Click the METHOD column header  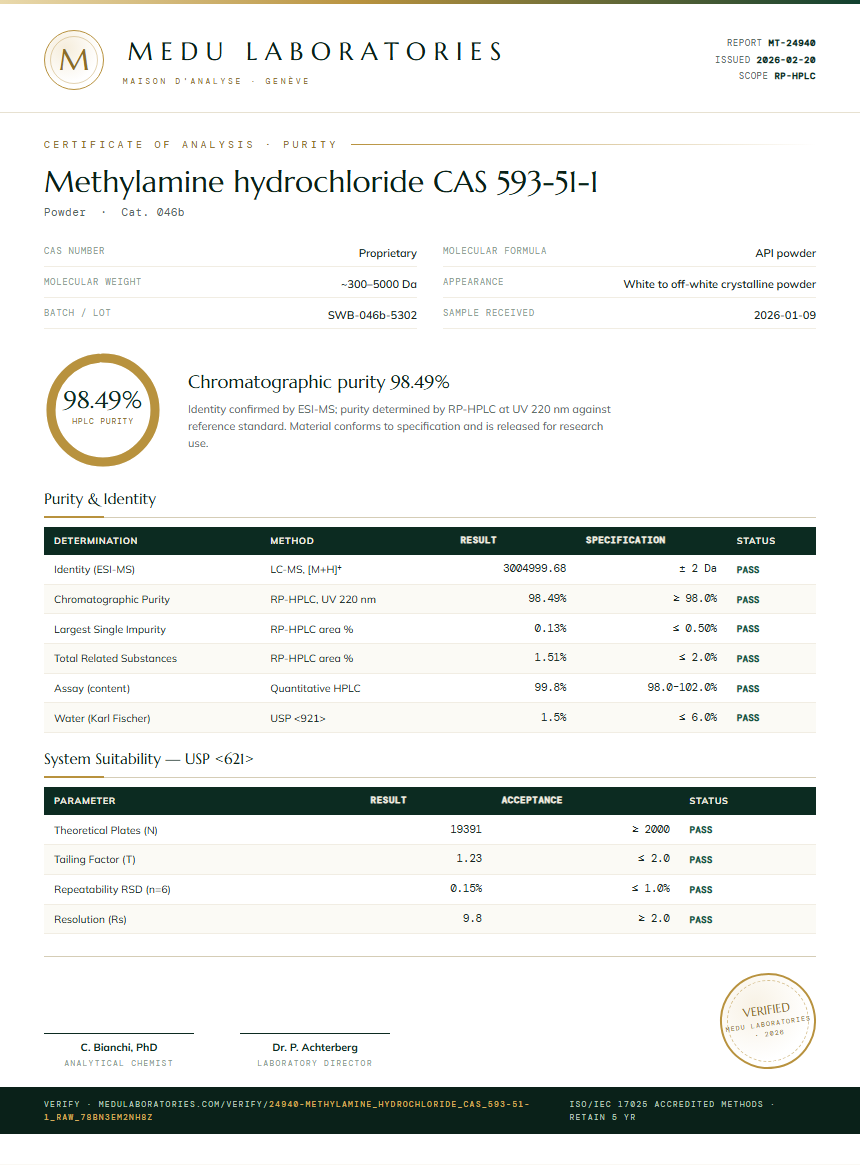(x=291, y=541)
